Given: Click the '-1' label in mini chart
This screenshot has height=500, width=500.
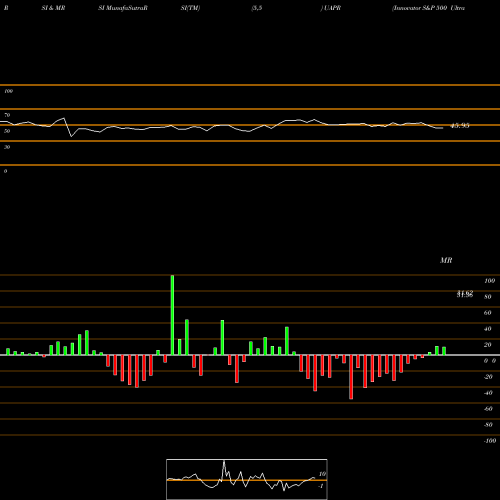Looking at the screenshot, I should (x=321, y=486).
